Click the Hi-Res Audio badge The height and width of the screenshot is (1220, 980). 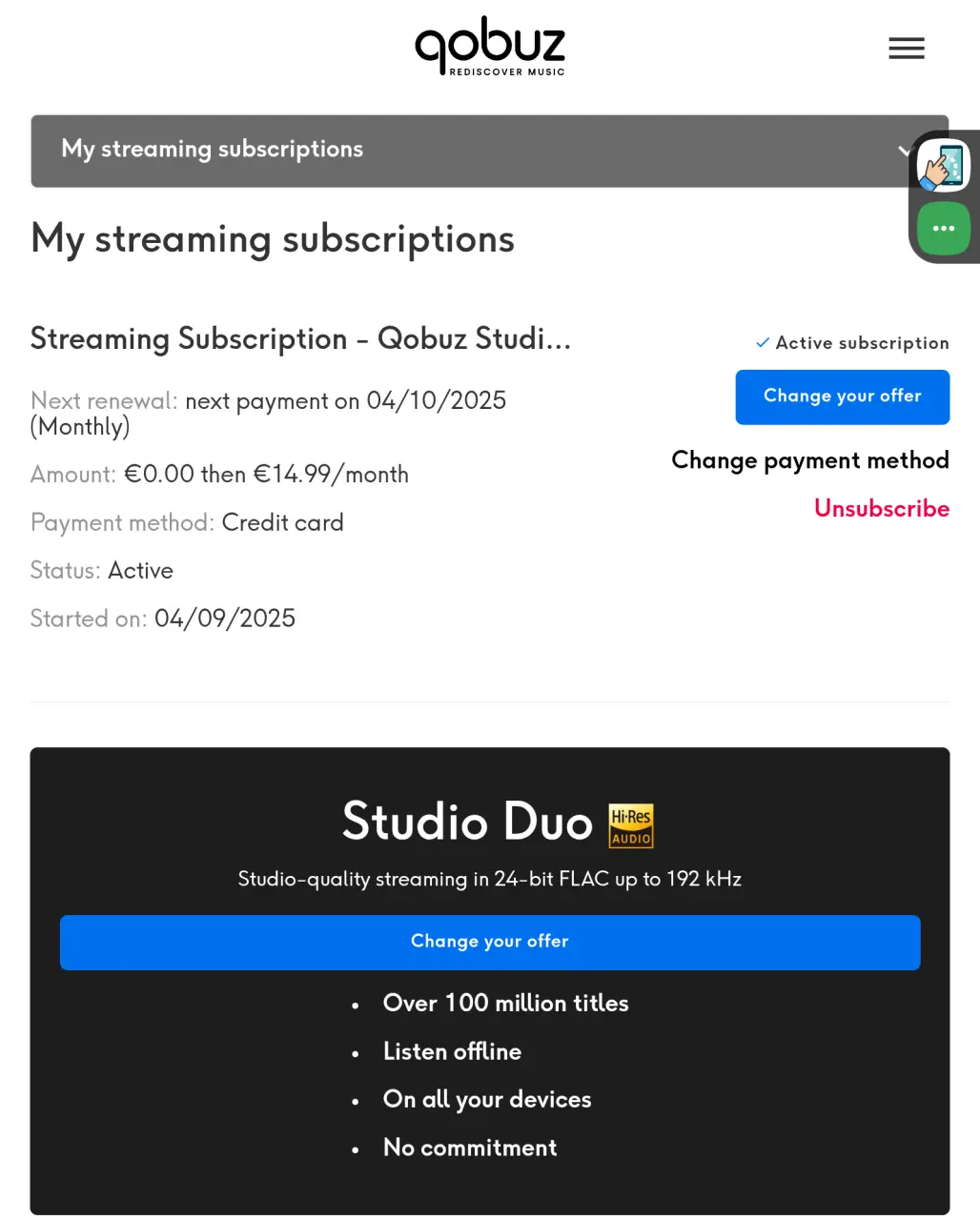click(x=631, y=825)
